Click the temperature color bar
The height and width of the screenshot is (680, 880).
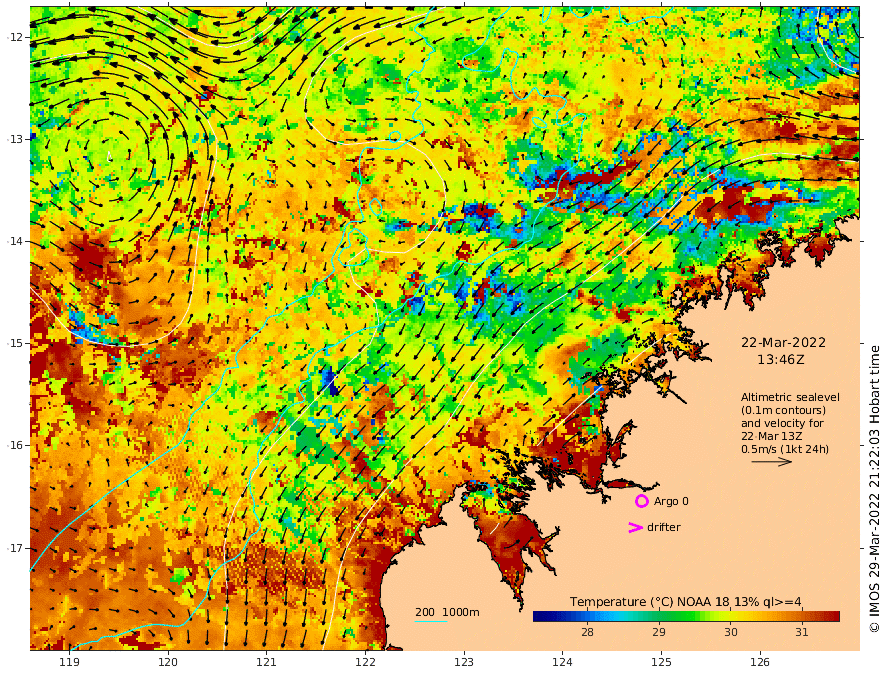click(x=686, y=616)
